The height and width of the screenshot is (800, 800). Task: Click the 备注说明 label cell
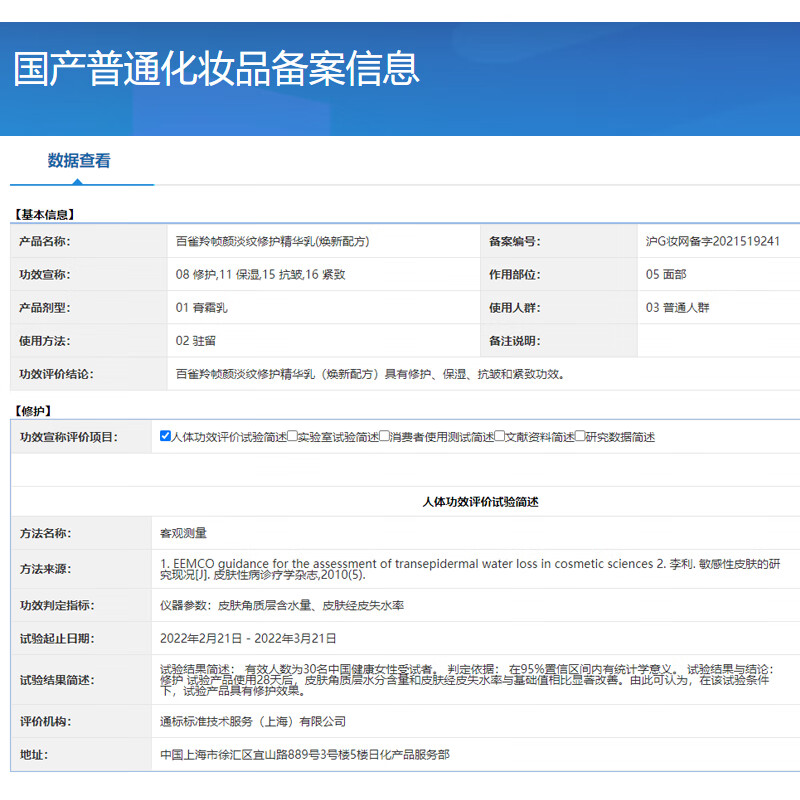[559, 341]
